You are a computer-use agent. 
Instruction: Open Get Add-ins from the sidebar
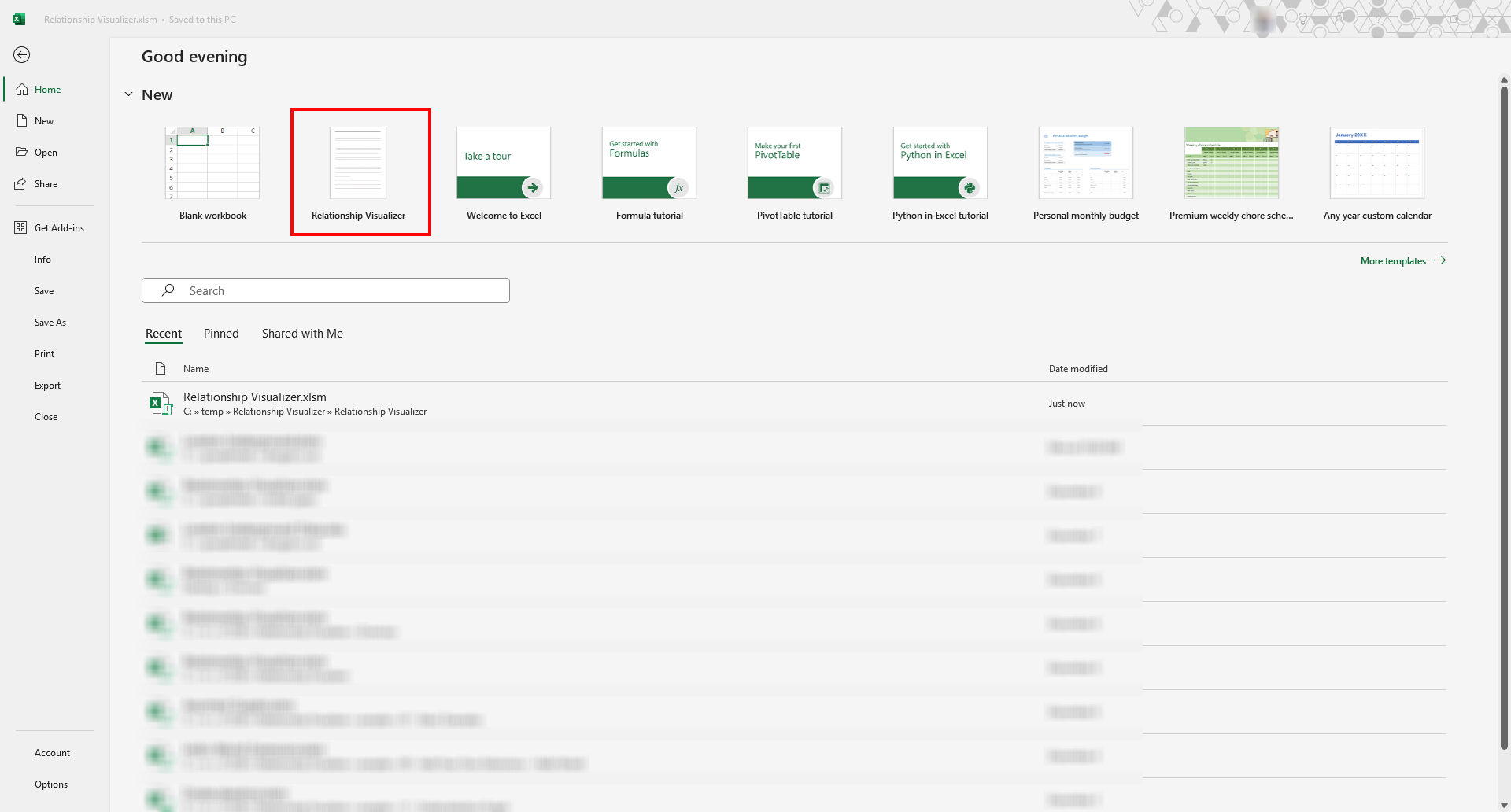pos(59,228)
